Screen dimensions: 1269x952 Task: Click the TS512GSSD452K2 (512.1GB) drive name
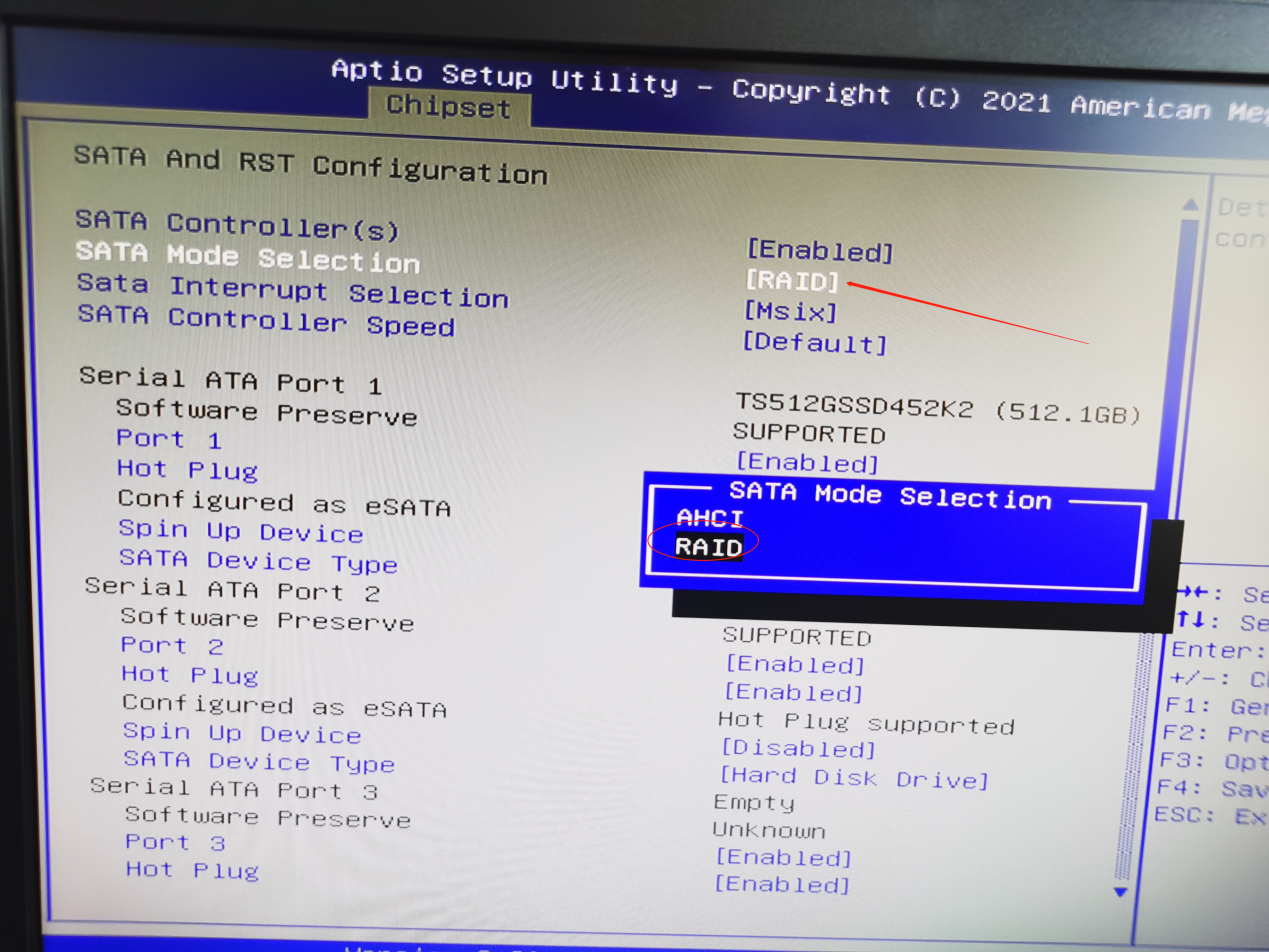click(x=938, y=408)
